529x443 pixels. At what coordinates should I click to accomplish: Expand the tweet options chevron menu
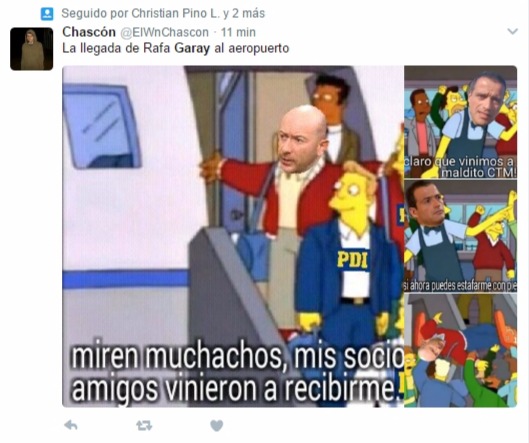(512, 32)
